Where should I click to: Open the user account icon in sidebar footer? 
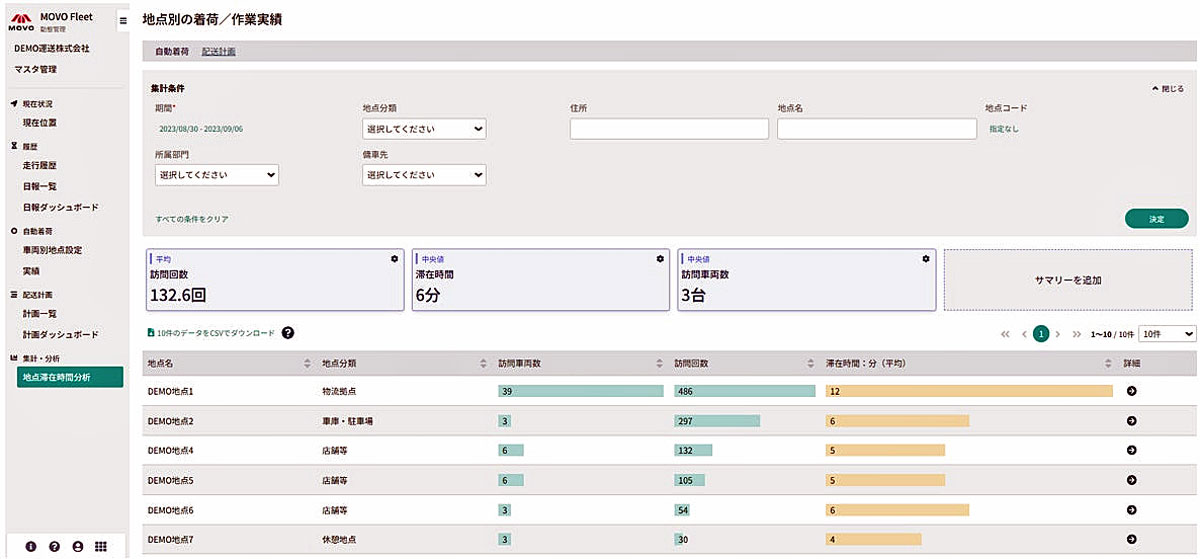pos(77,546)
